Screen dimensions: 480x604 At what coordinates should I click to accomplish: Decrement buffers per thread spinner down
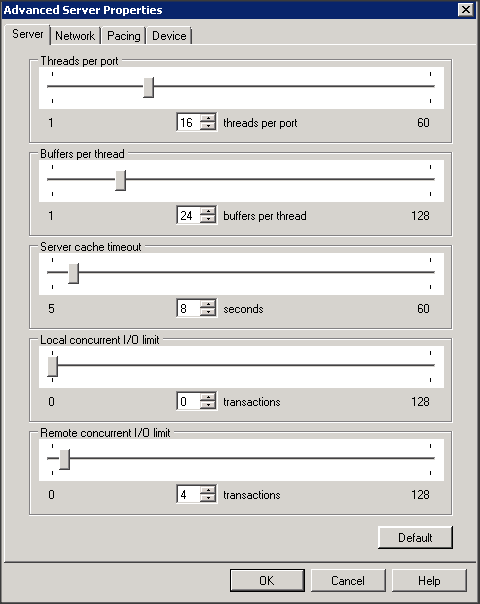click(208, 219)
